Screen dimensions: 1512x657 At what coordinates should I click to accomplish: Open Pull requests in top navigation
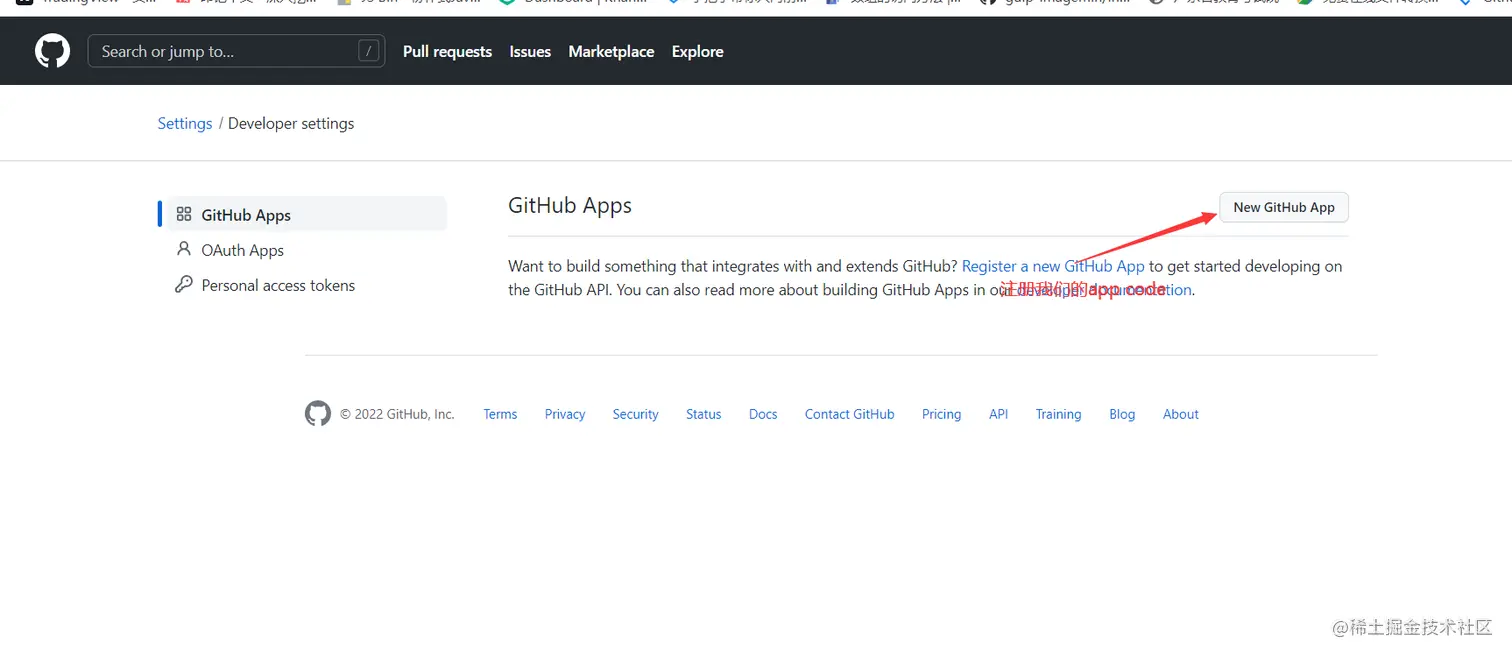point(447,52)
